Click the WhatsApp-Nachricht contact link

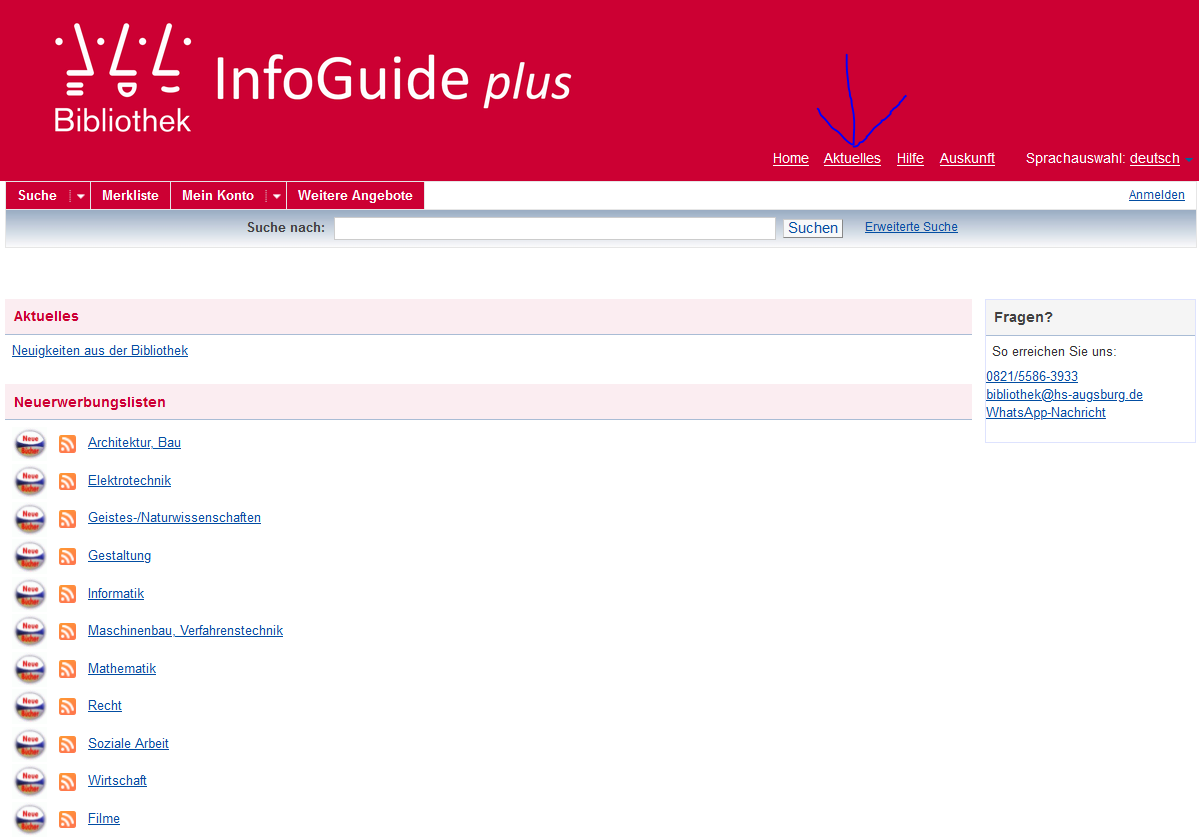[x=1045, y=412]
